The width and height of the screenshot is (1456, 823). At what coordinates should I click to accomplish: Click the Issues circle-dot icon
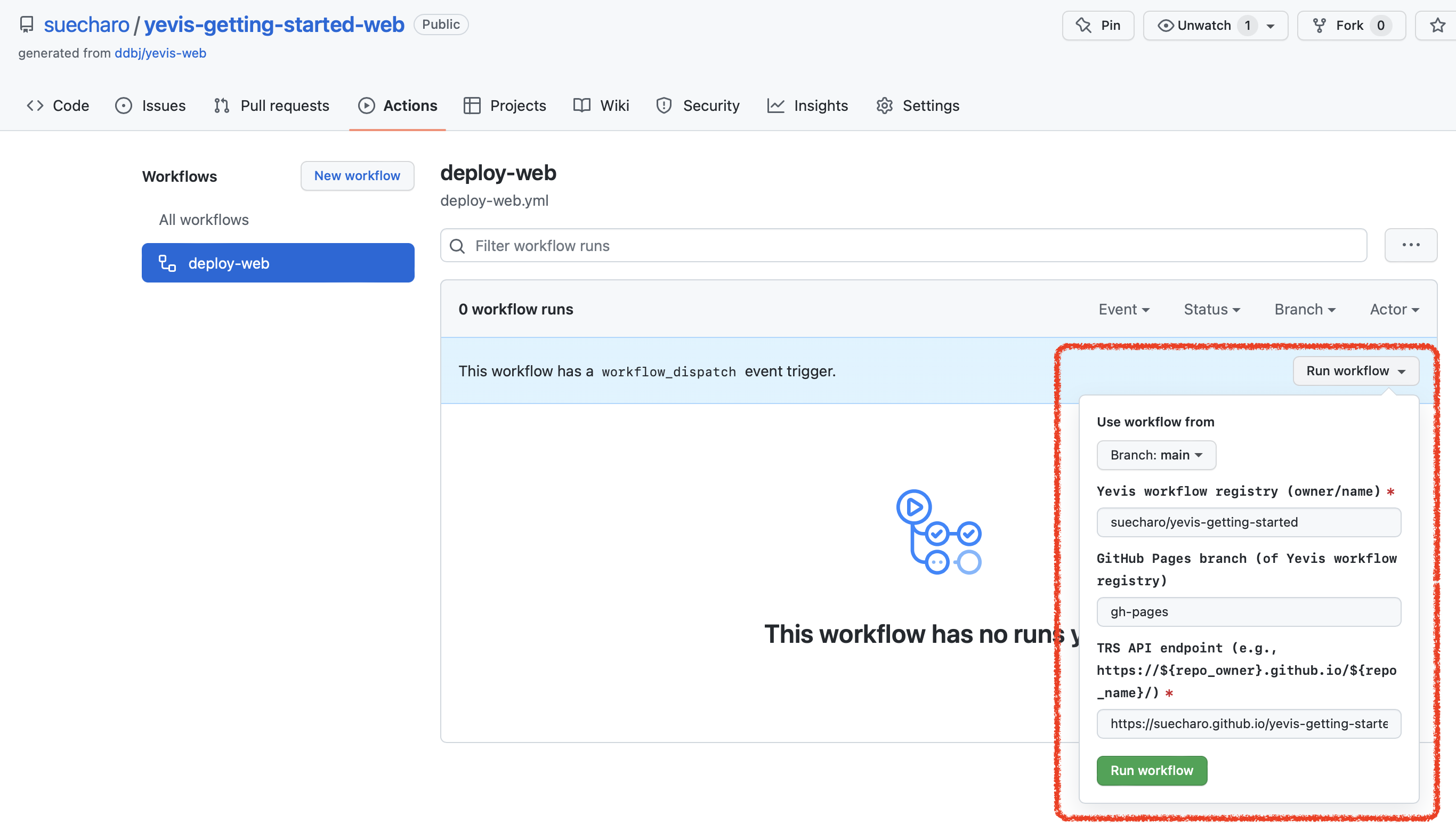[123, 106]
